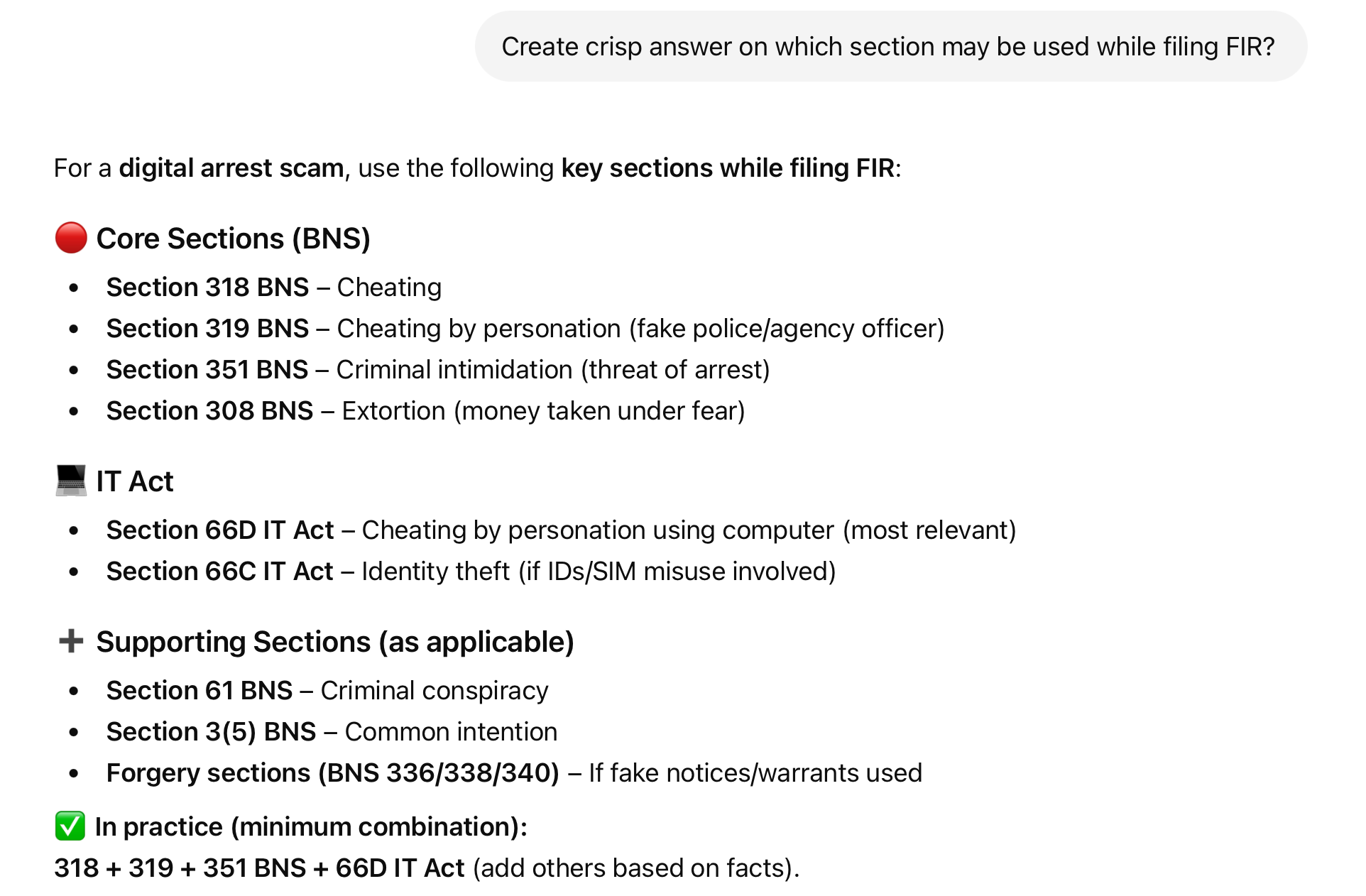Click the user prompt message bubble

[890, 46]
